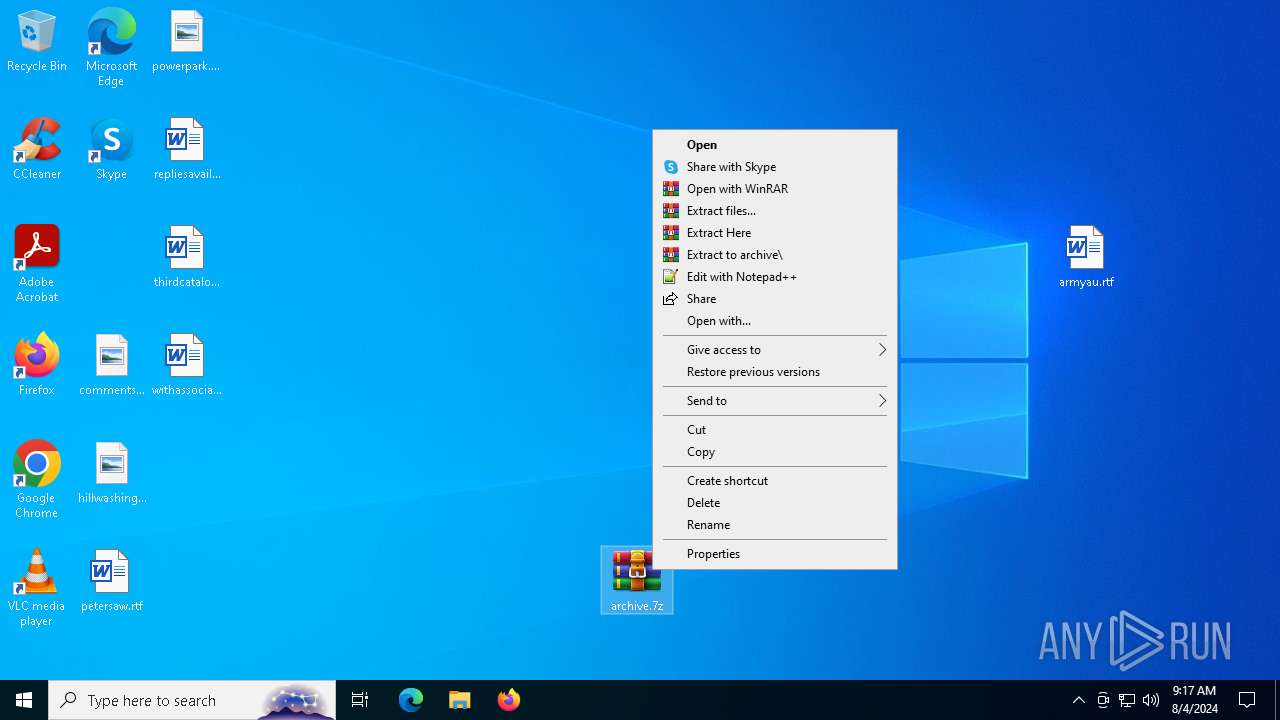Choose Open with... in context menu
This screenshot has width=1280, height=720.
(x=775, y=321)
